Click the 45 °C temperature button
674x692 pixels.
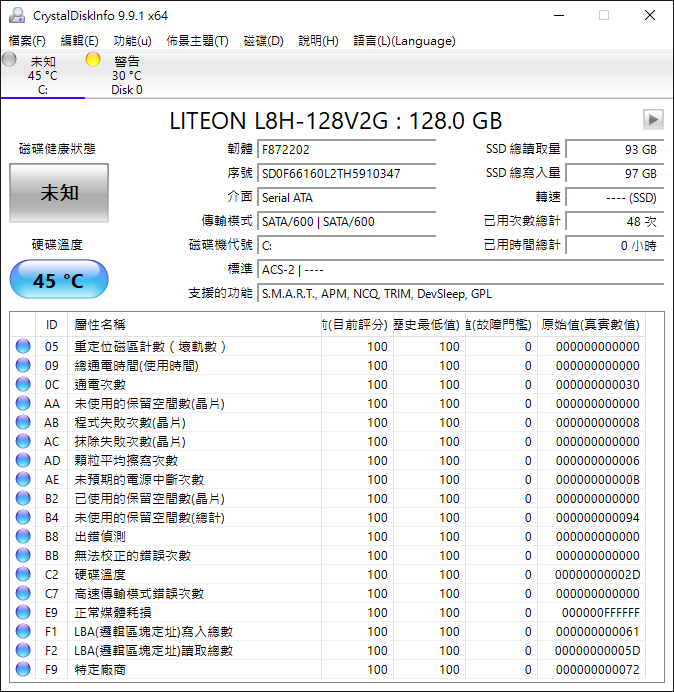pos(59,279)
